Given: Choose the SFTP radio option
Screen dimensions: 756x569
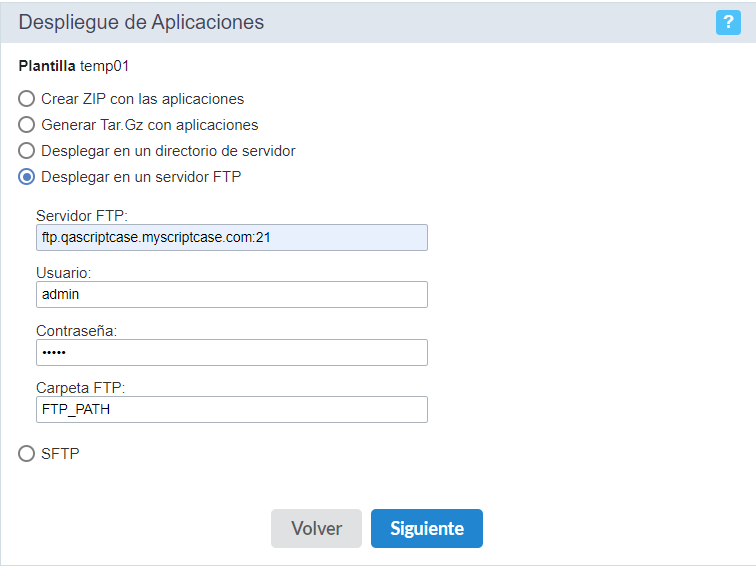Looking at the screenshot, I should [27, 454].
